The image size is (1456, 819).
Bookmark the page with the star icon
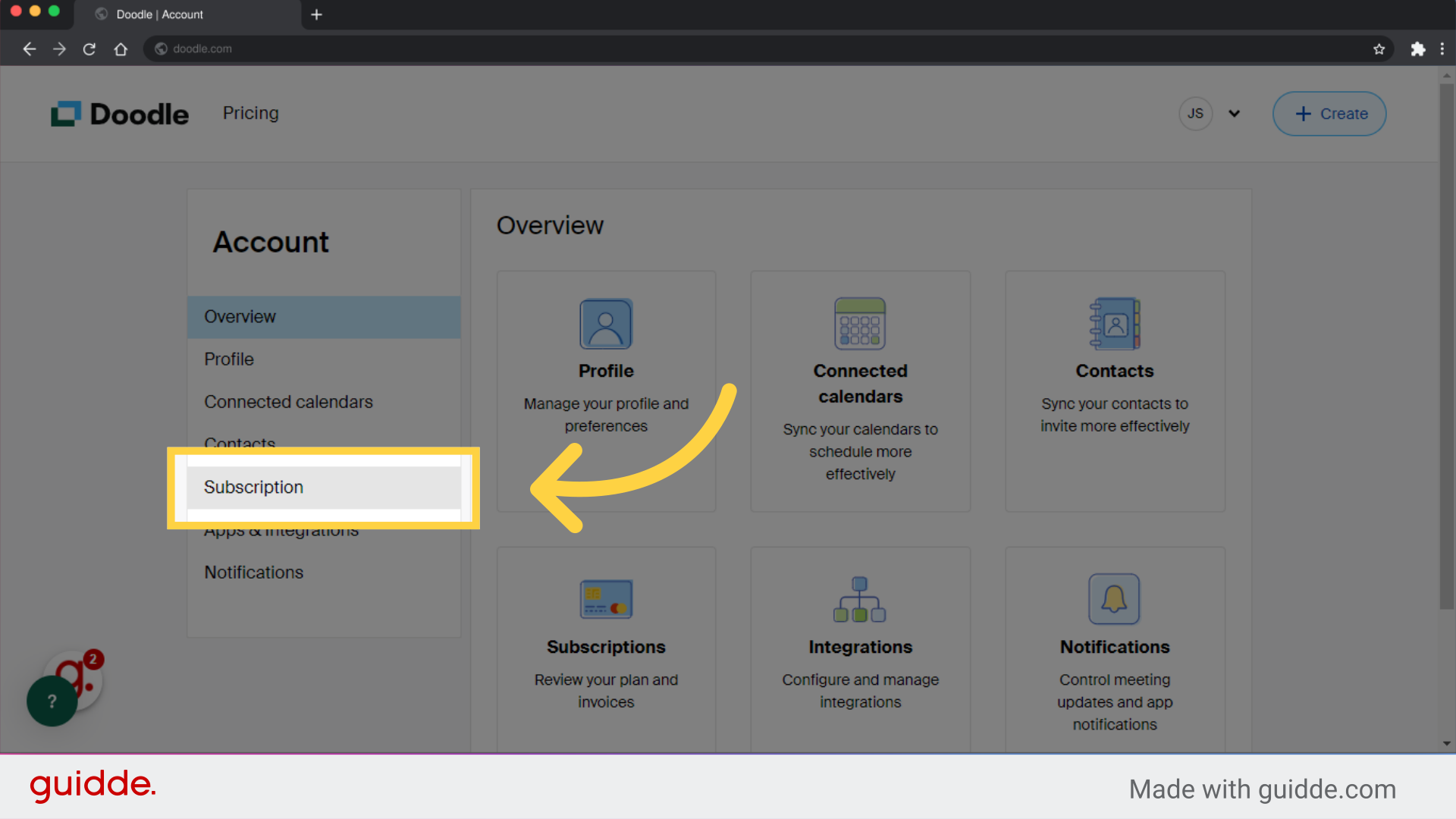1379,49
